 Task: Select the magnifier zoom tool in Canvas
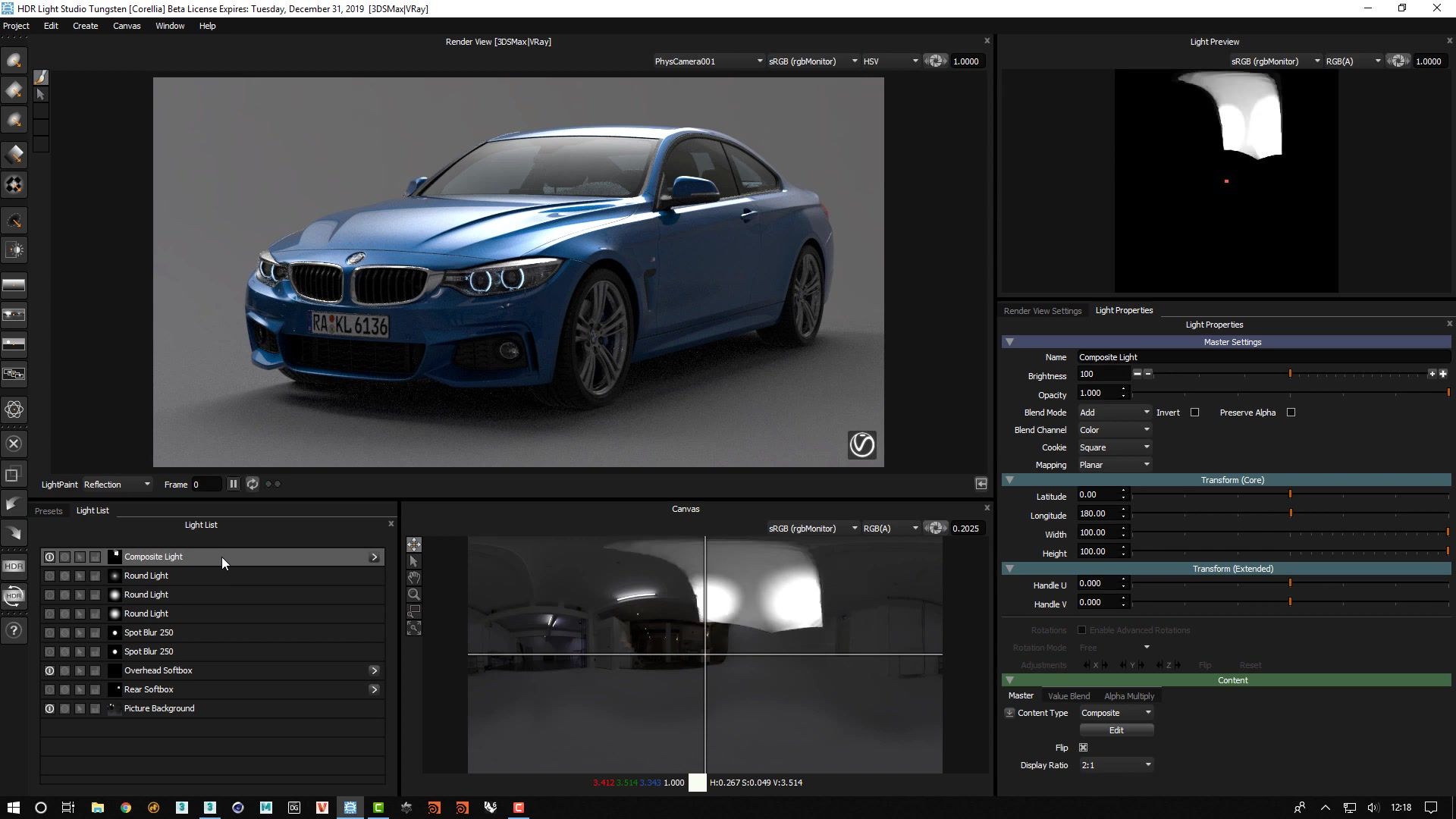414,595
